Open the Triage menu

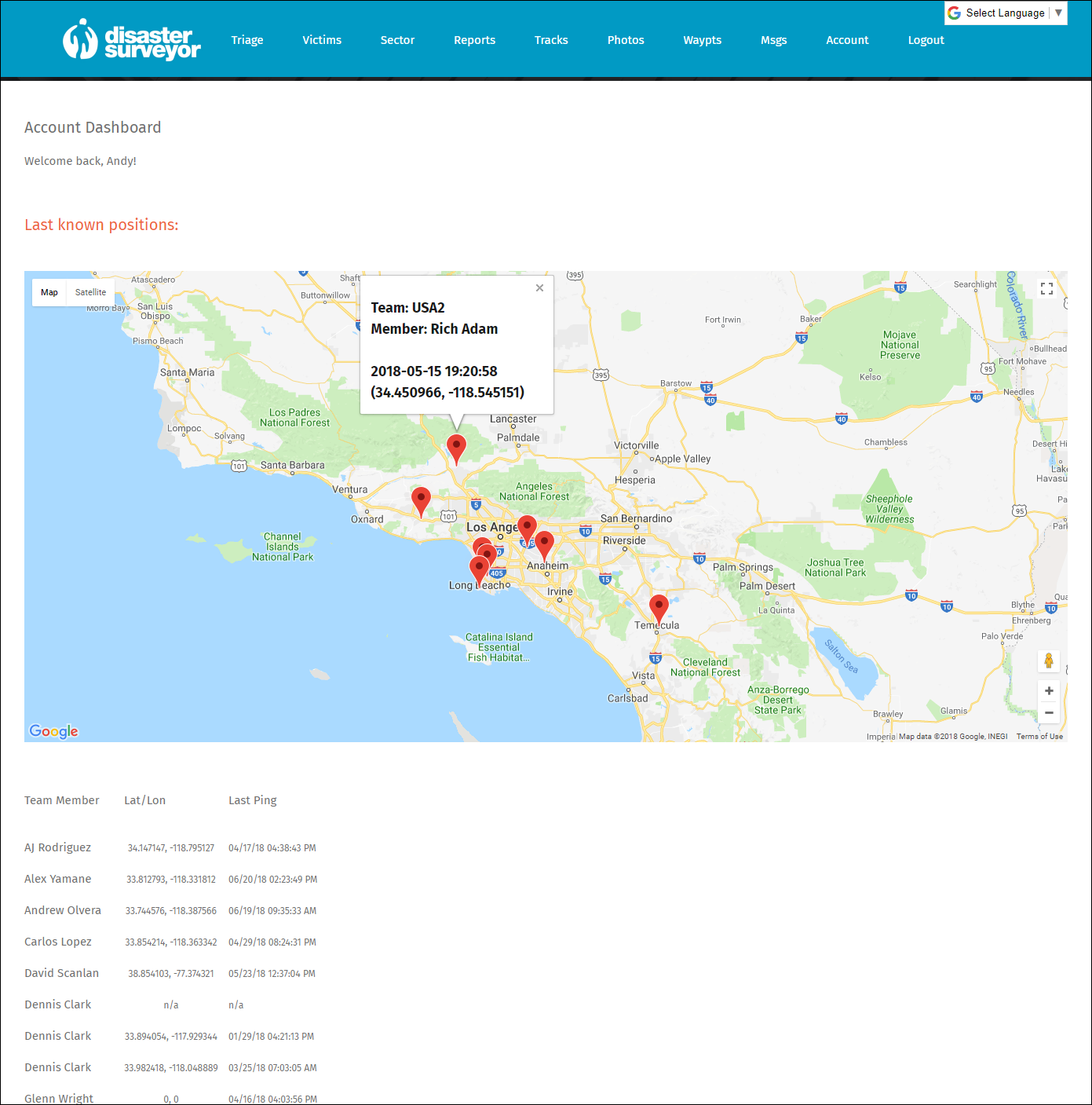pyautogui.click(x=247, y=40)
